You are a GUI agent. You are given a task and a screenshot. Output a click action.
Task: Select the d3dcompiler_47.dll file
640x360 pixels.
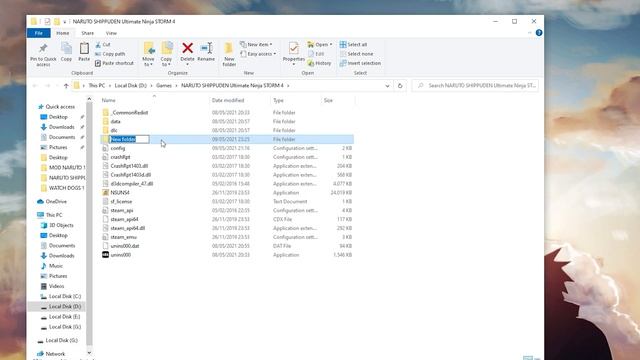(x=131, y=184)
